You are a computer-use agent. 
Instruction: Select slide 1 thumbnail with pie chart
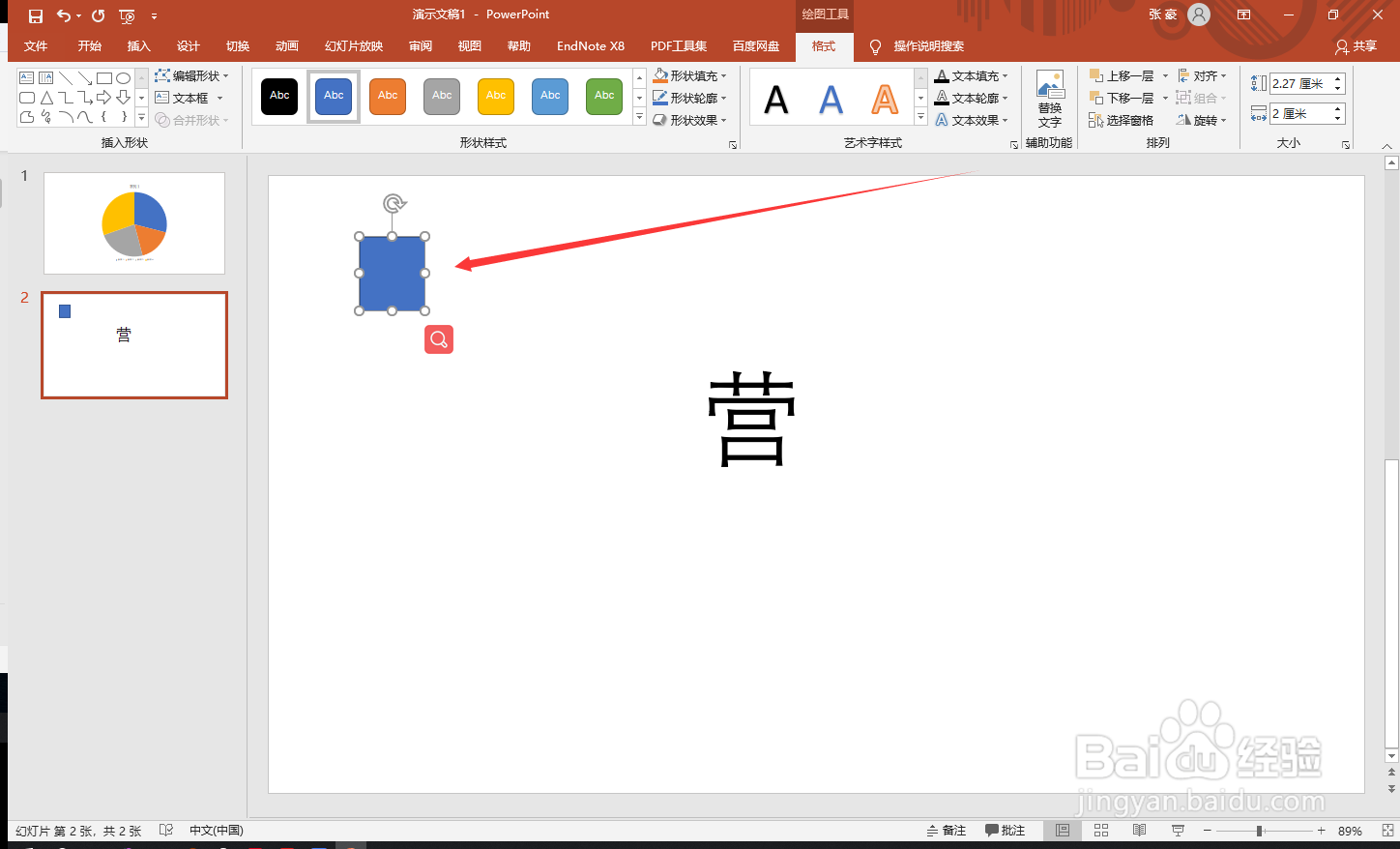(133, 222)
